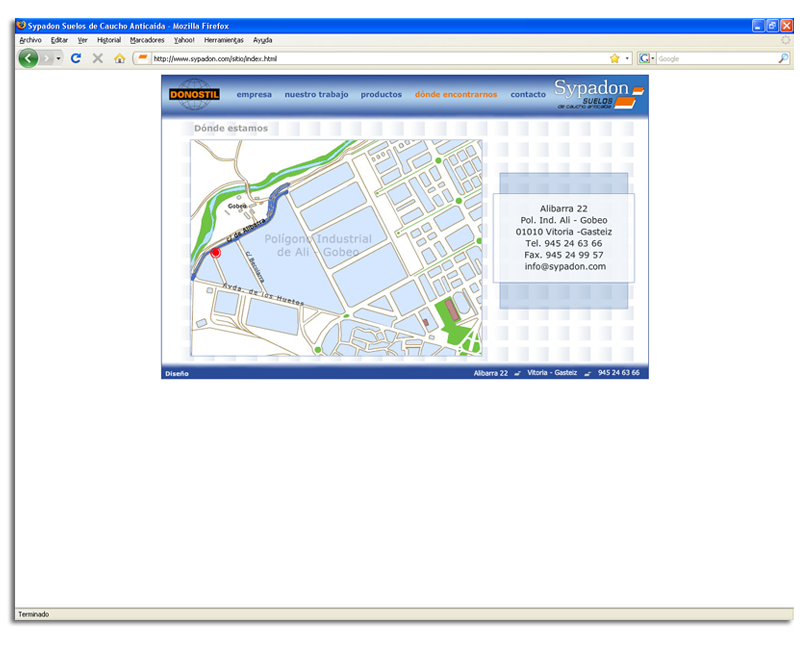Image resolution: width=810 pixels, height=650 pixels.
Task: Click 'Vitoria - Gasteiz' footer text
Action: tap(552, 373)
